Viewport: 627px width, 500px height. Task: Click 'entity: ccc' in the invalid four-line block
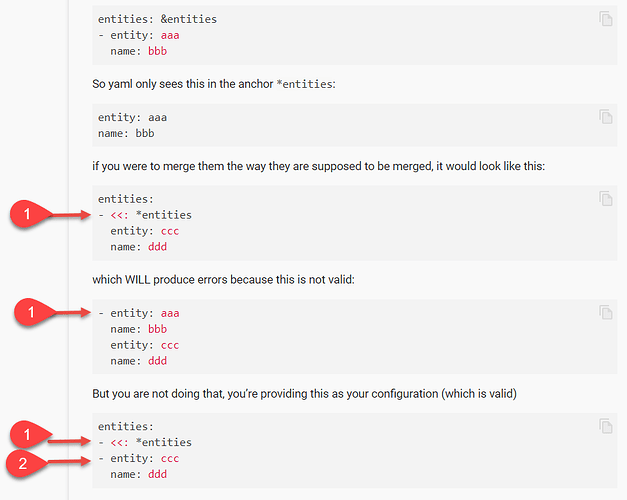pos(145,345)
